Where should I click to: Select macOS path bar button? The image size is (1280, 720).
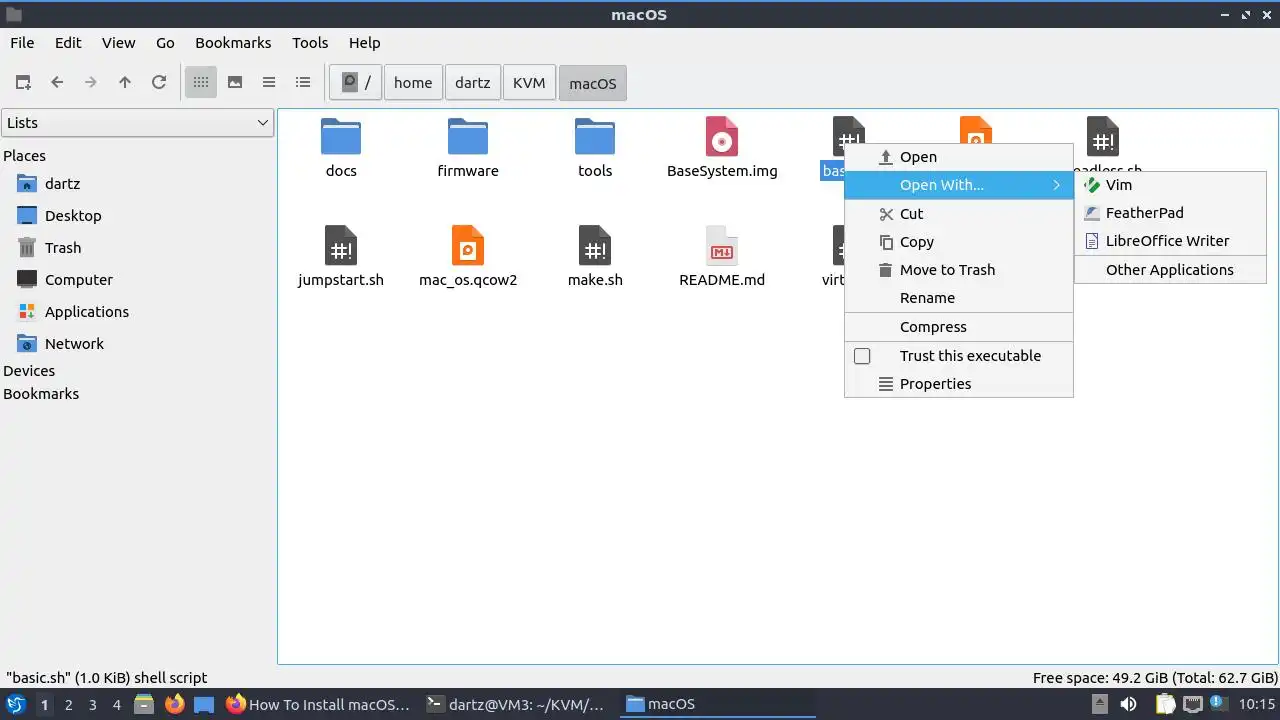[x=593, y=83]
